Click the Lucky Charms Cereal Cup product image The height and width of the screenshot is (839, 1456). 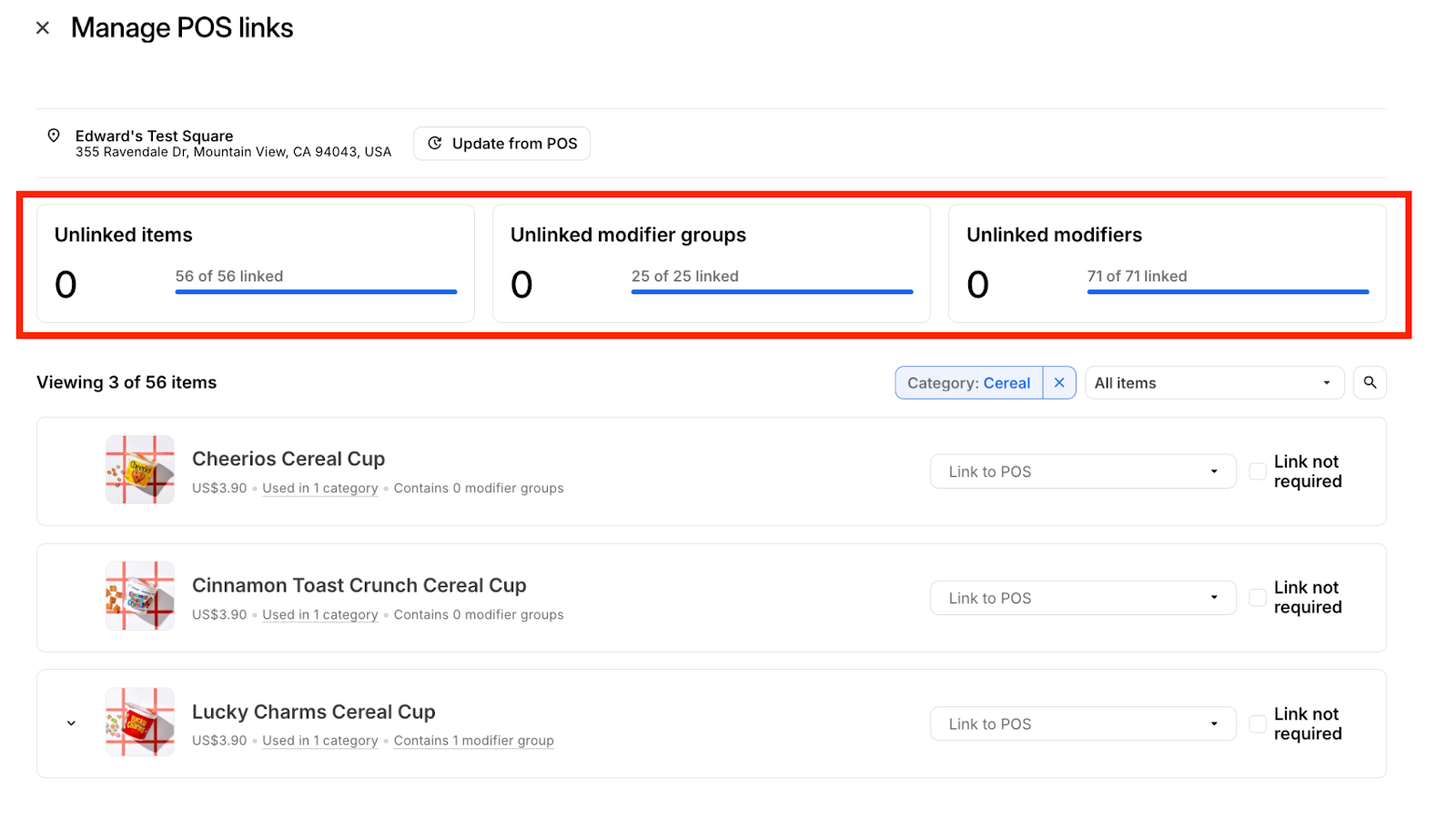coord(139,722)
